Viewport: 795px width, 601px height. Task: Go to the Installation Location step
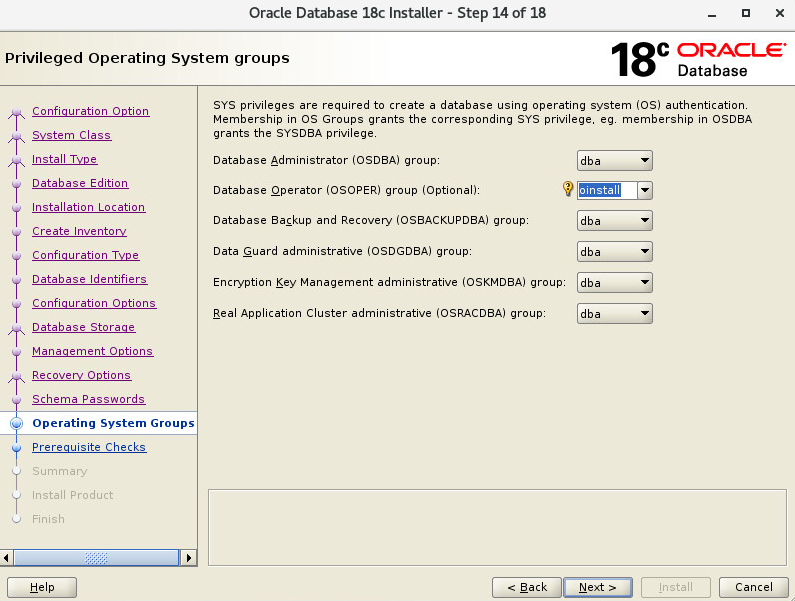point(89,207)
